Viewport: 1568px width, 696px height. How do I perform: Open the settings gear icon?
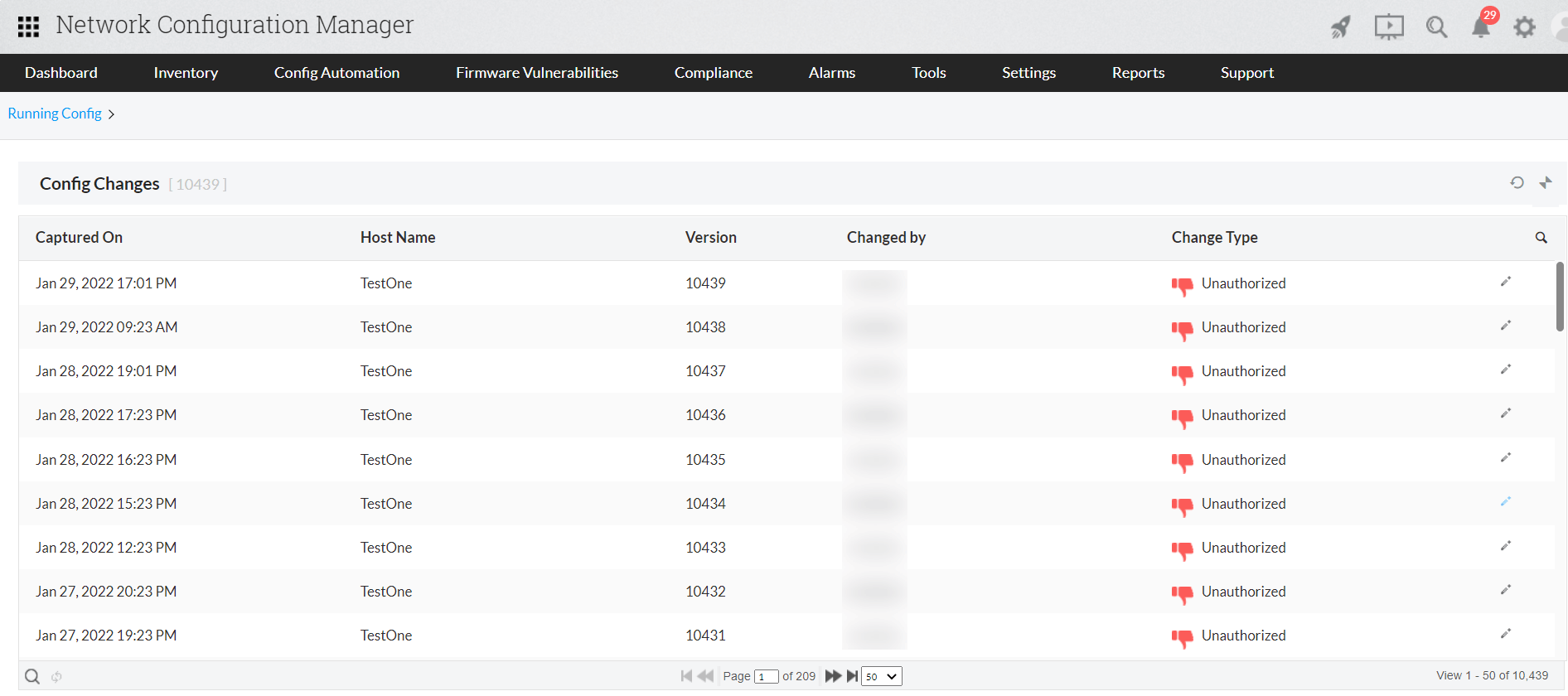pos(1524,27)
